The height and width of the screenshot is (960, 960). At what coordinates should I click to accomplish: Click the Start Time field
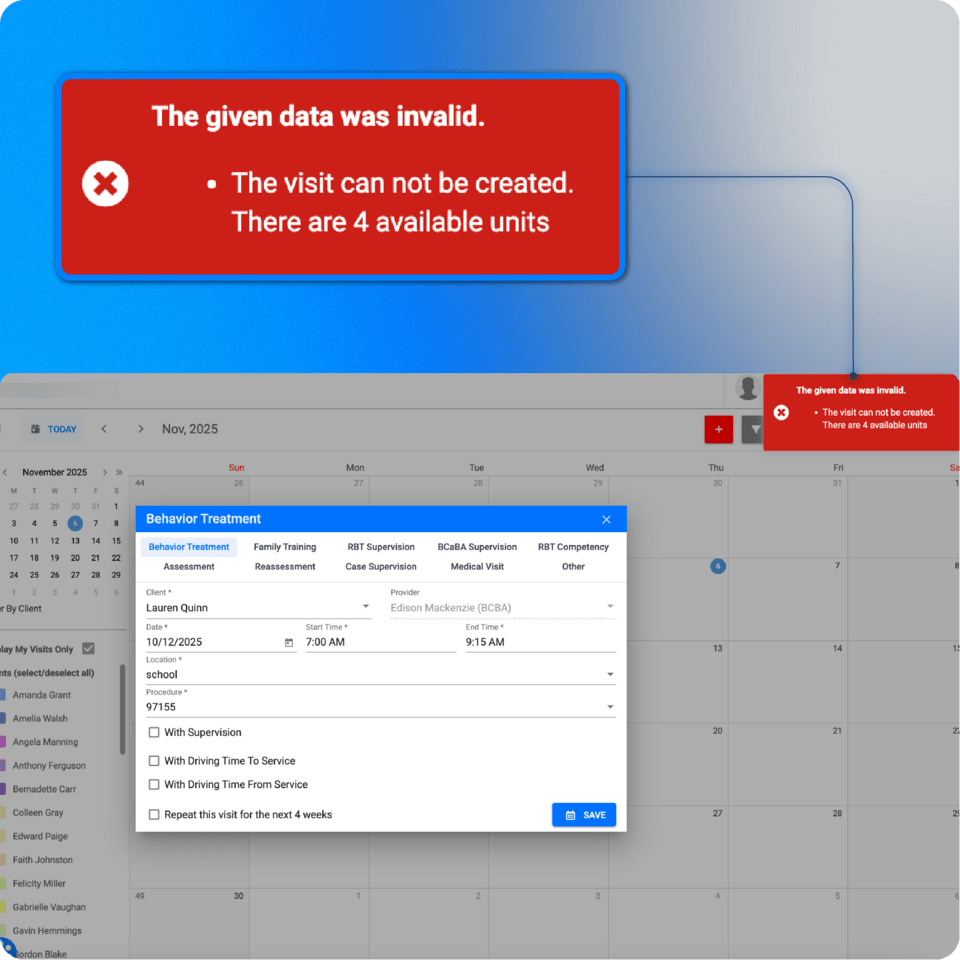click(380, 642)
